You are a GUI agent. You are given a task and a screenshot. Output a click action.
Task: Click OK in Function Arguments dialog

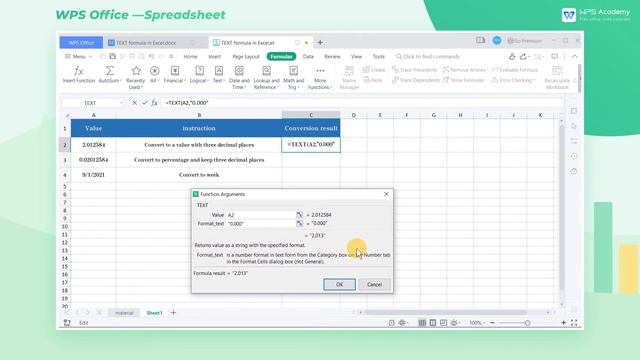(339, 284)
